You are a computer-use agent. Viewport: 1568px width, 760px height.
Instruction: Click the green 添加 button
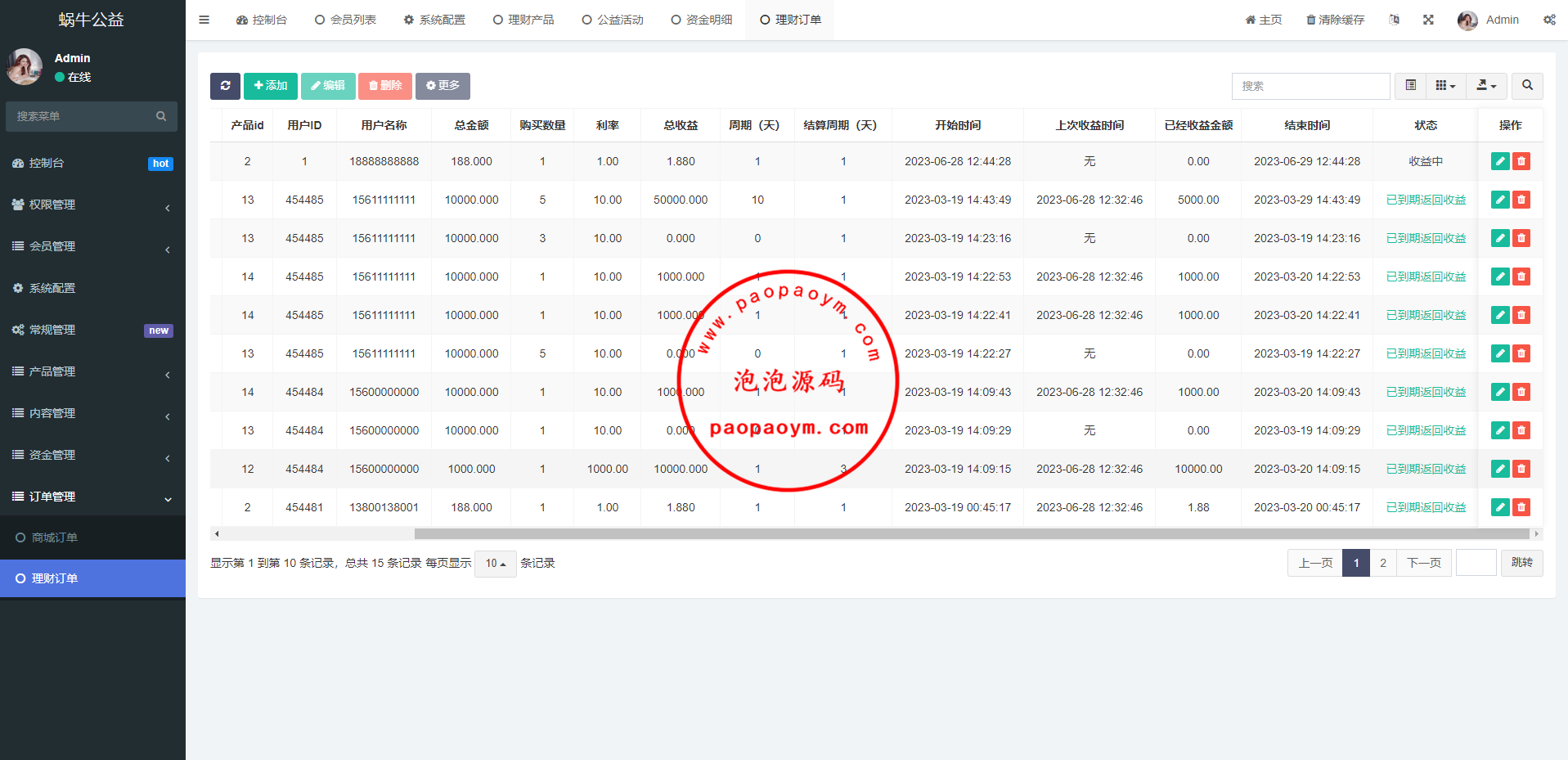270,86
